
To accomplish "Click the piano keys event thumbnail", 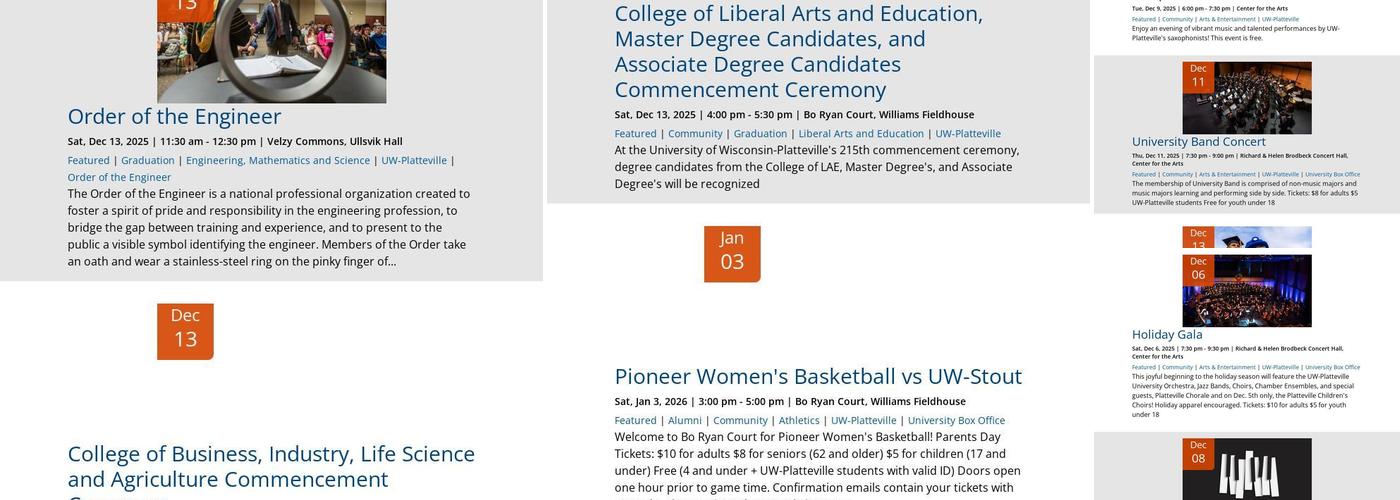I will pyautogui.click(x=1247, y=469).
